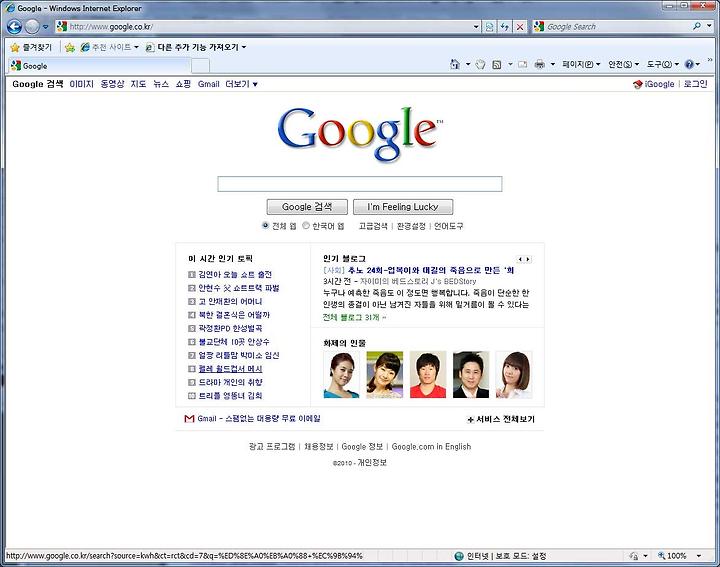
Task: Open a new blank tab
Action: click(200, 66)
